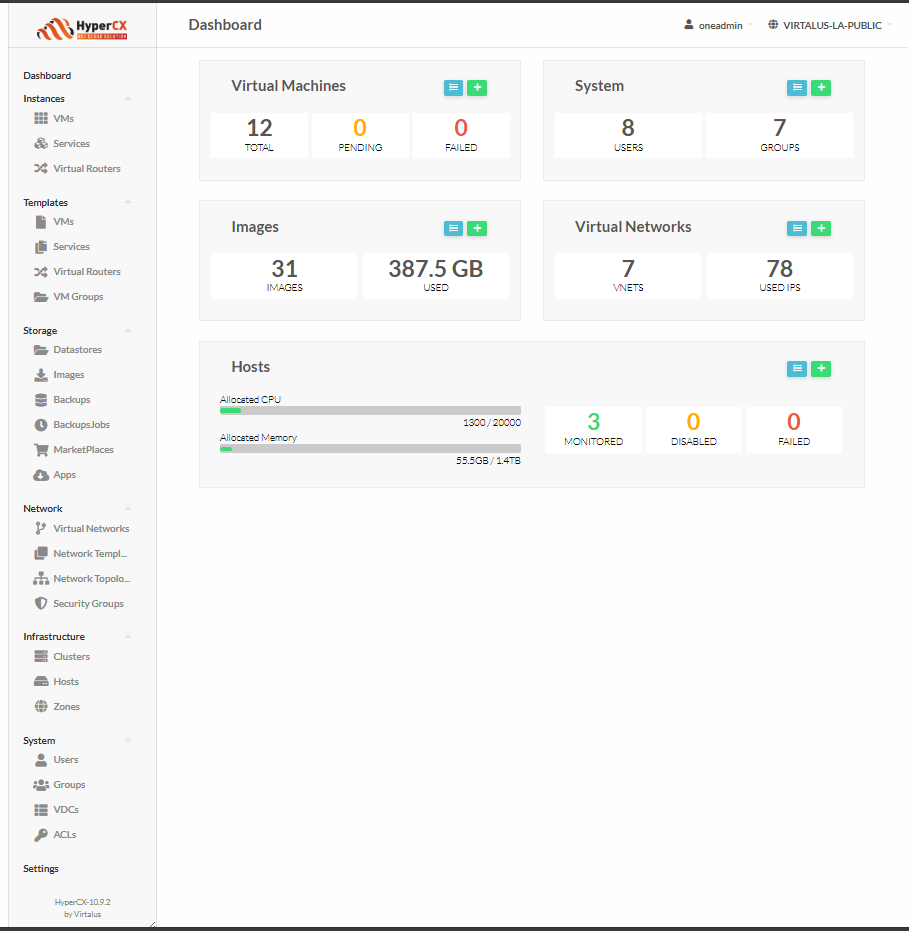
Task: Click the System panel add button
Action: click(821, 88)
